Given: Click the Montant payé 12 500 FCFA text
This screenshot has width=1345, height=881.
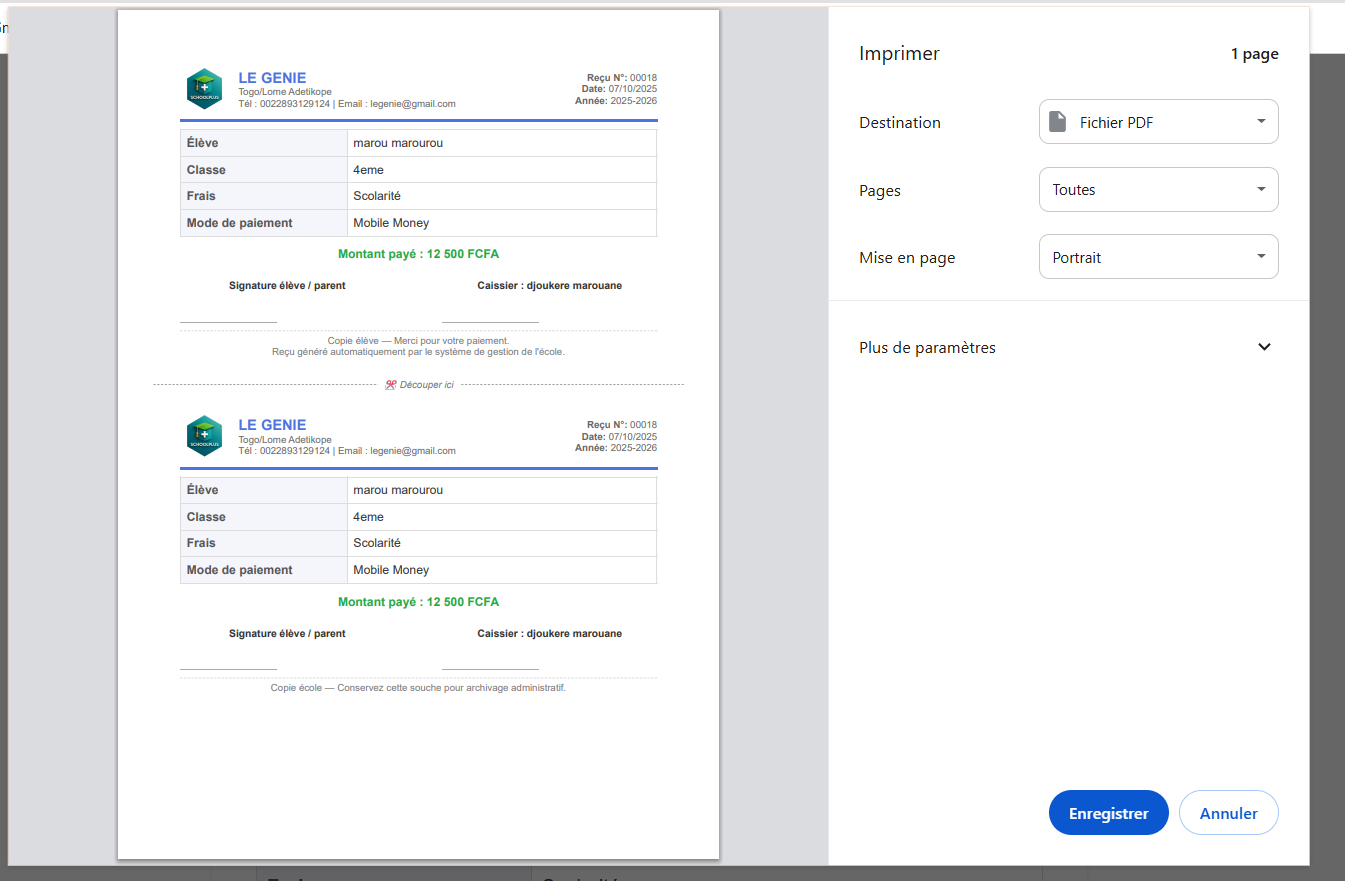Looking at the screenshot, I should (419, 253).
